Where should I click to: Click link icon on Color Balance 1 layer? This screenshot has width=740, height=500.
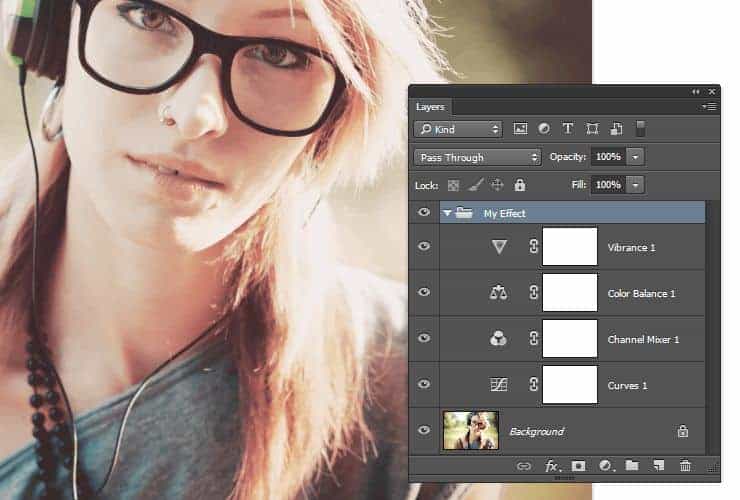533,292
